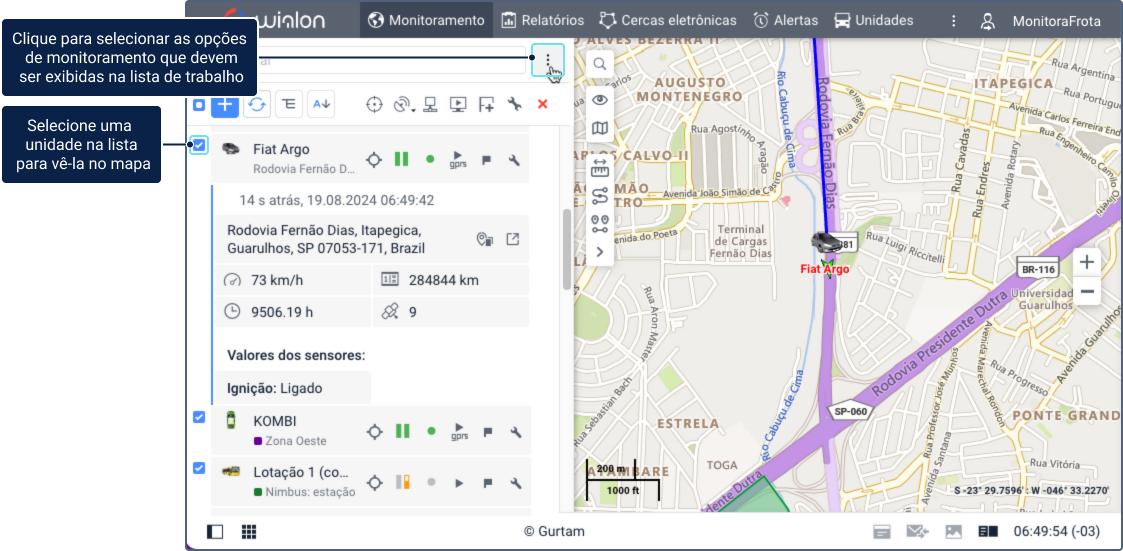The width and height of the screenshot is (1123, 551).
Task: Click the satellites count value 9
Action: tap(413, 312)
